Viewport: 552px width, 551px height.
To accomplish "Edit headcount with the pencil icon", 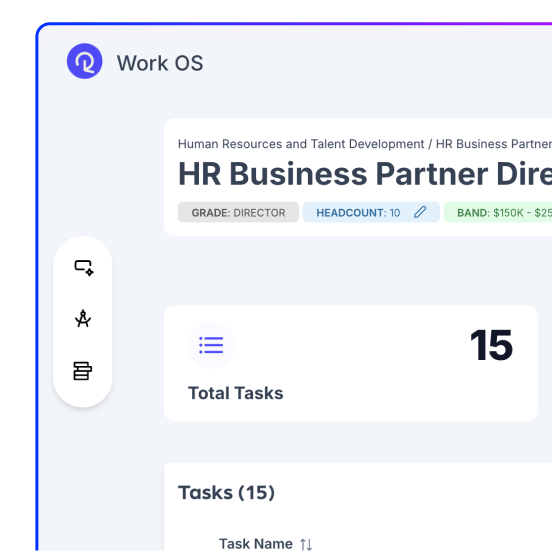I will (x=420, y=212).
